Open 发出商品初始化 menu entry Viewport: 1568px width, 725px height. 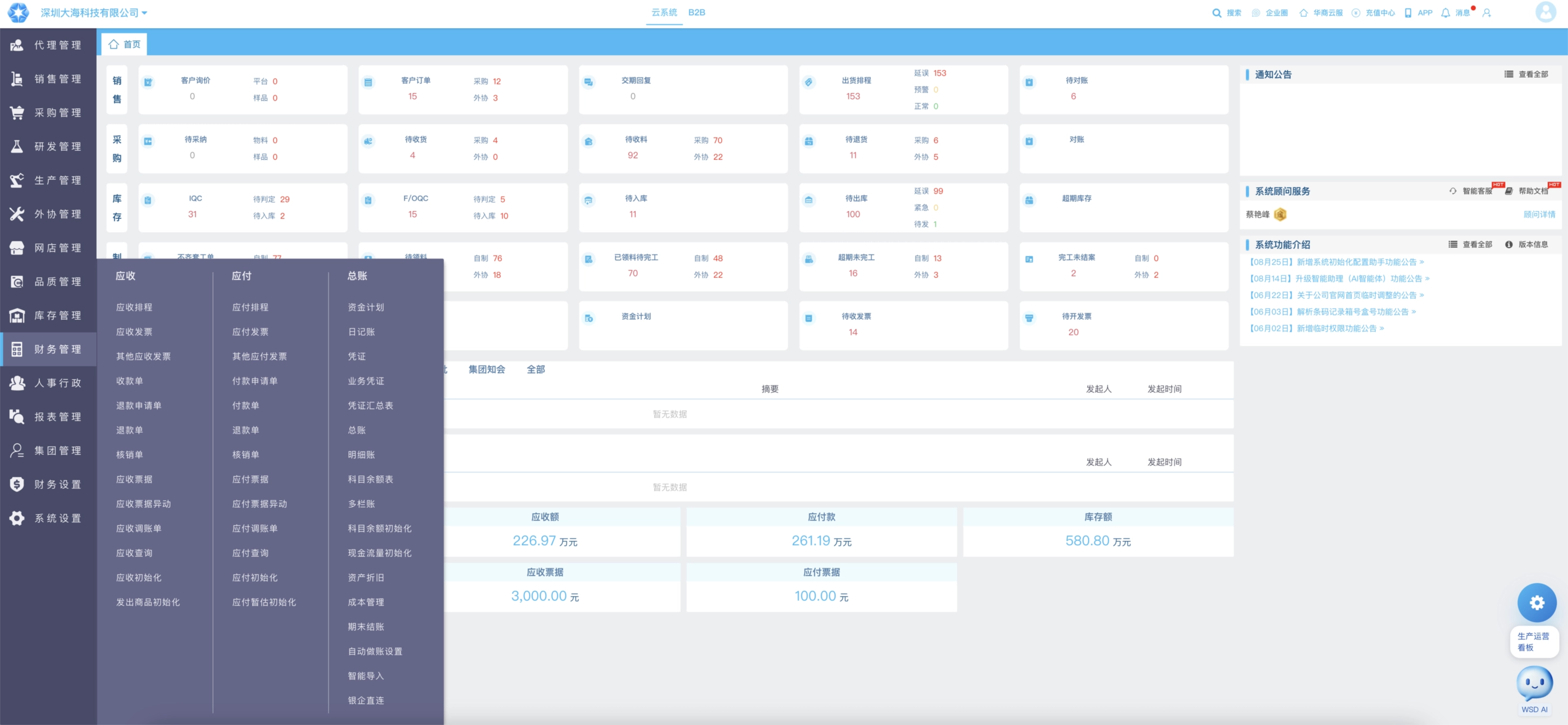(x=148, y=602)
